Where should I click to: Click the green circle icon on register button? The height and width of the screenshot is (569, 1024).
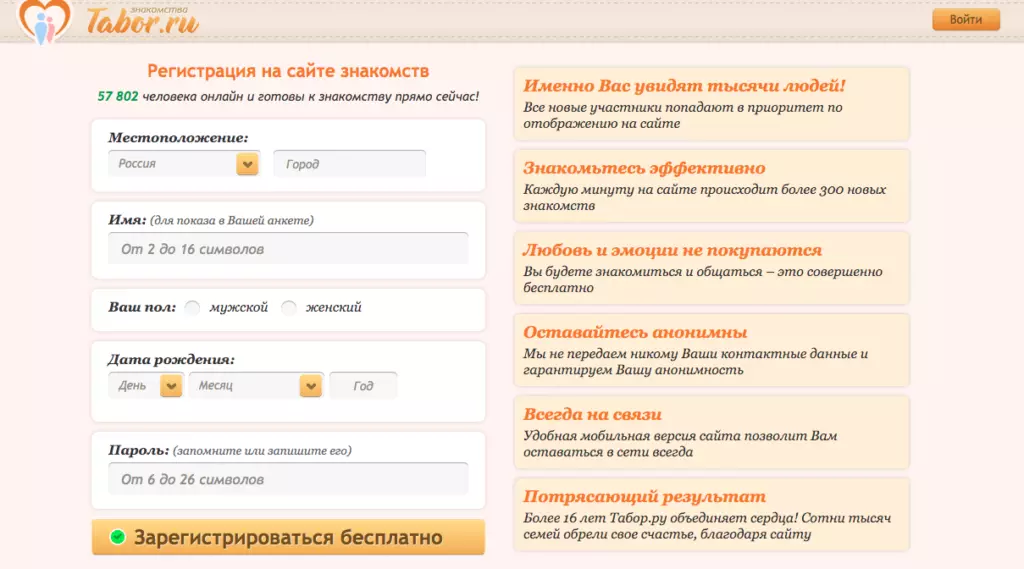(118, 537)
